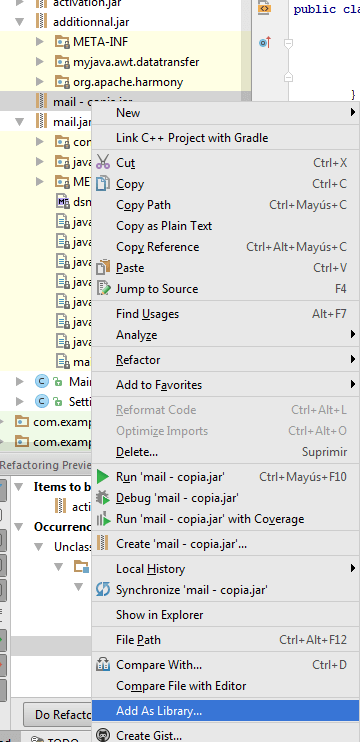Collapse the Unclassified node in Refactoring Preview
The image size is (360, 742).
(39, 547)
